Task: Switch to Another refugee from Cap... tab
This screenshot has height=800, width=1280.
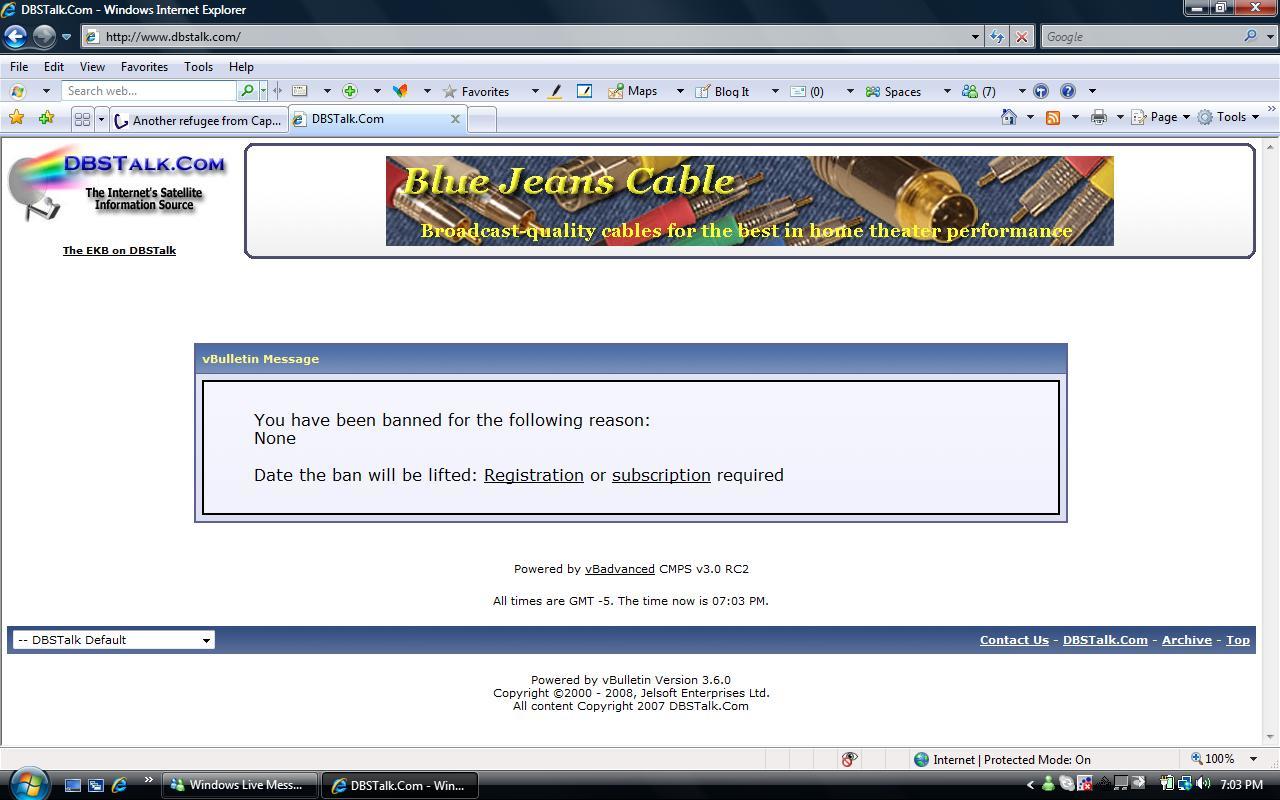Action: click(198, 120)
